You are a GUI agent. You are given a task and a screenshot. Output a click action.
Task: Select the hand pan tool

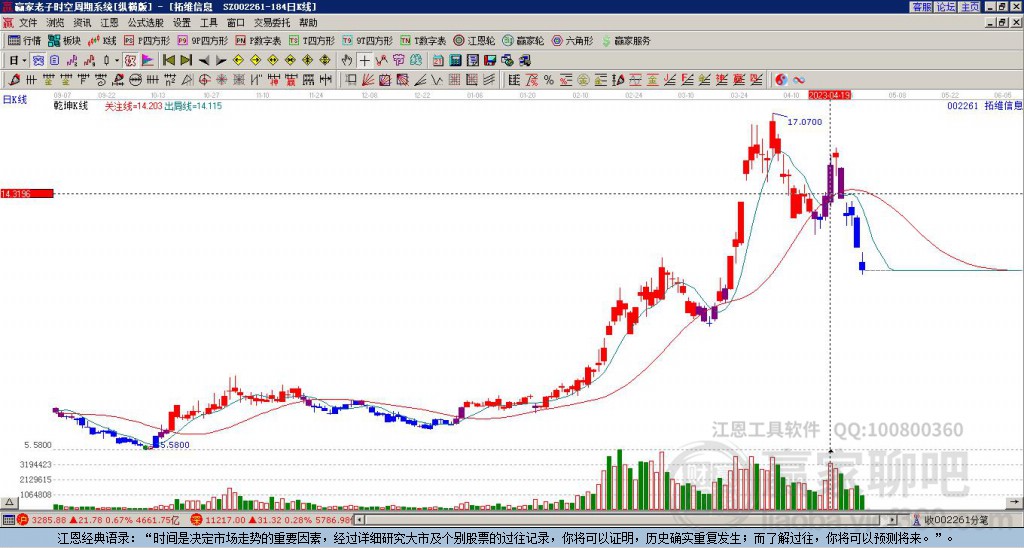pos(347,61)
